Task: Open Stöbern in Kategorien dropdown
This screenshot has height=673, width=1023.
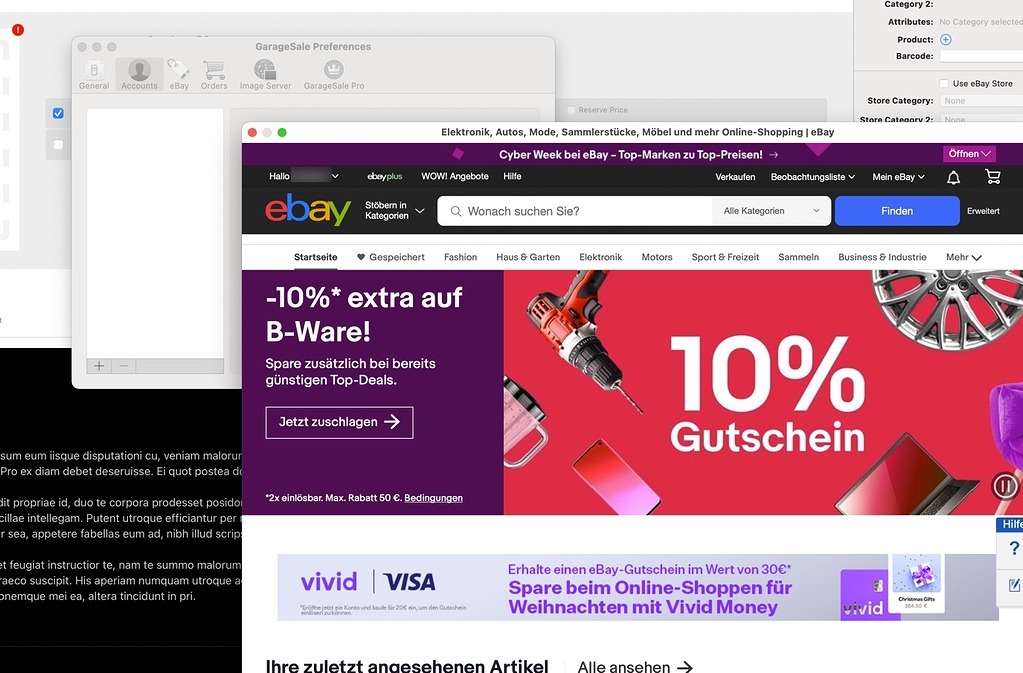Action: (394, 211)
